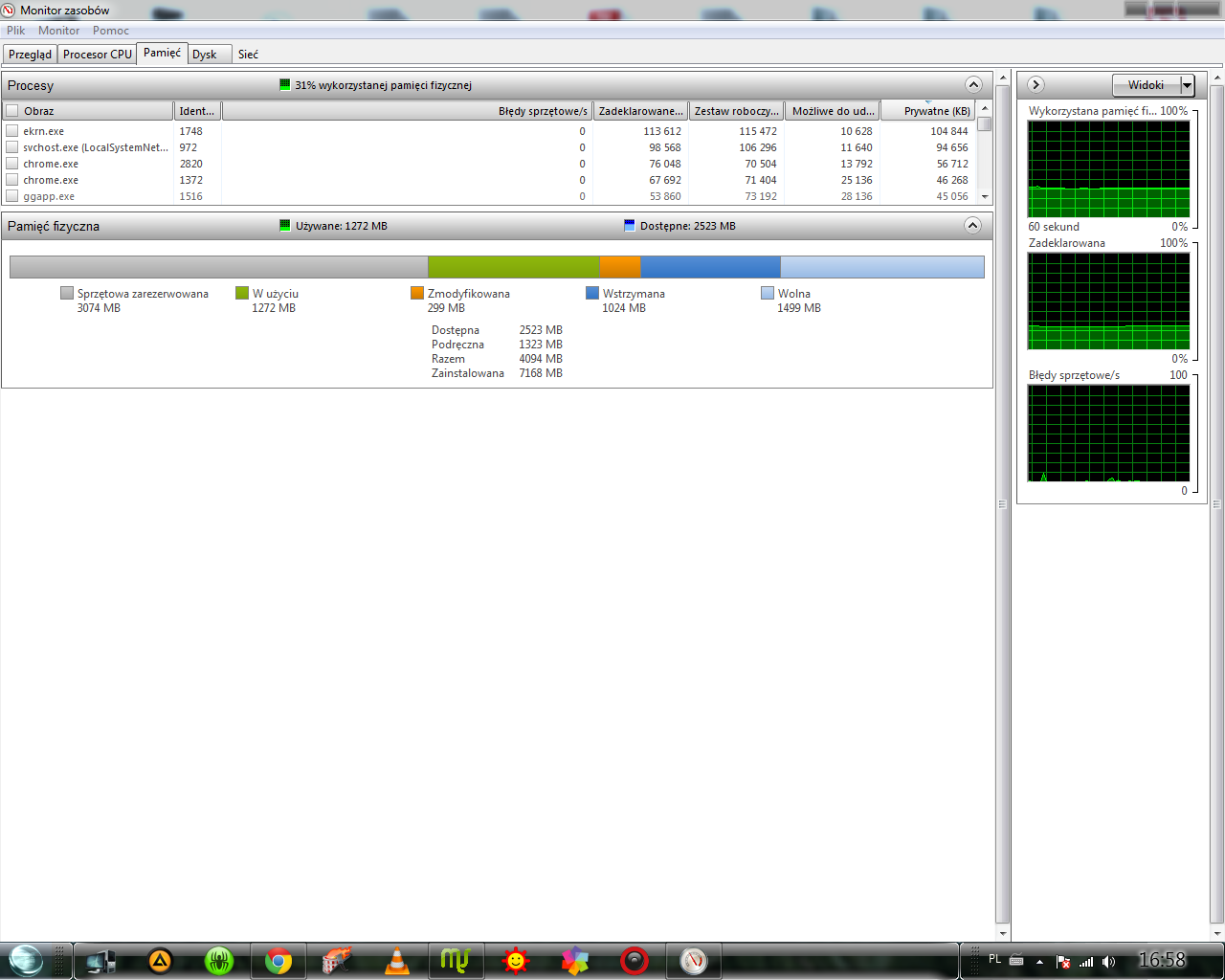Check the chrome.exe PID 2820 checkbox

[x=12, y=164]
